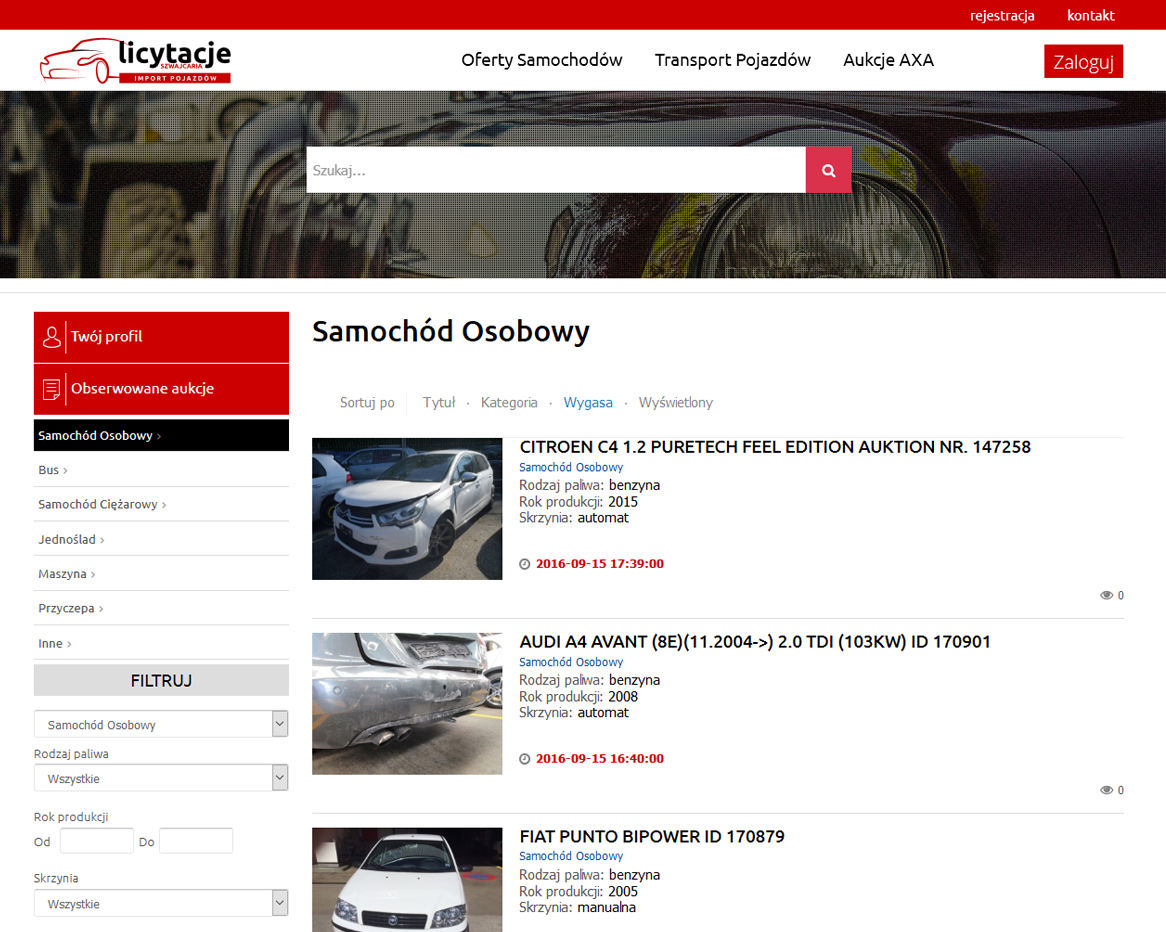The width and height of the screenshot is (1166, 932).
Task: Open the vehicle category dropdown Samochód Osobowy
Action: pos(161,724)
